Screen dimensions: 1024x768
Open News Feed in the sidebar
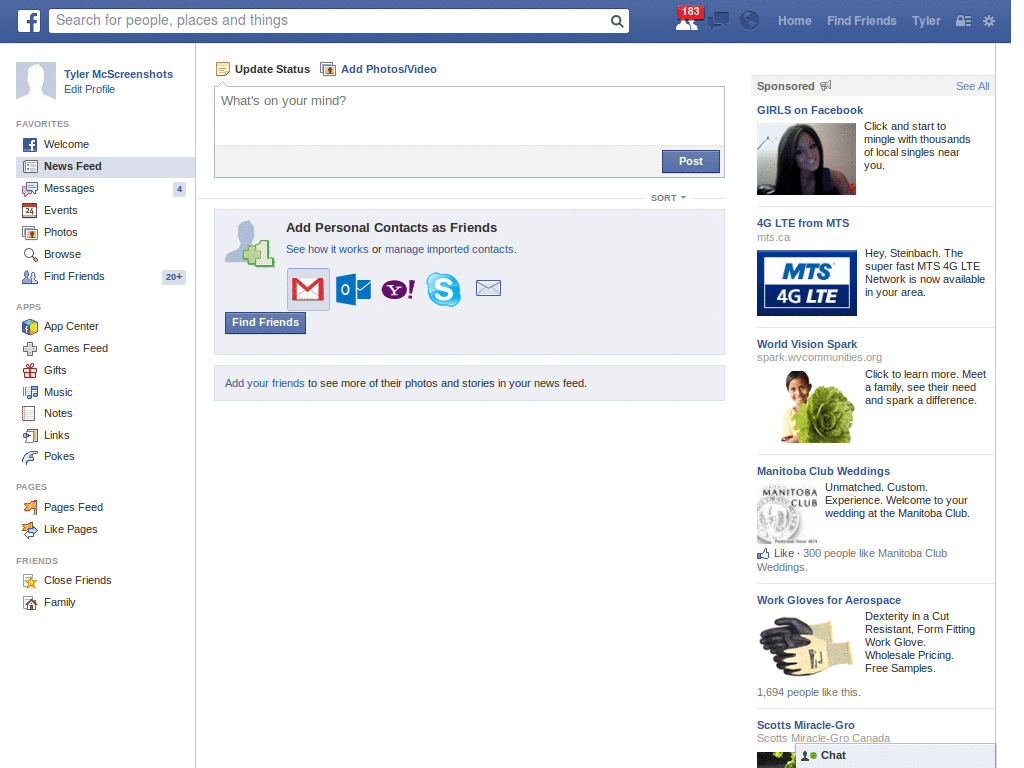[x=105, y=167]
